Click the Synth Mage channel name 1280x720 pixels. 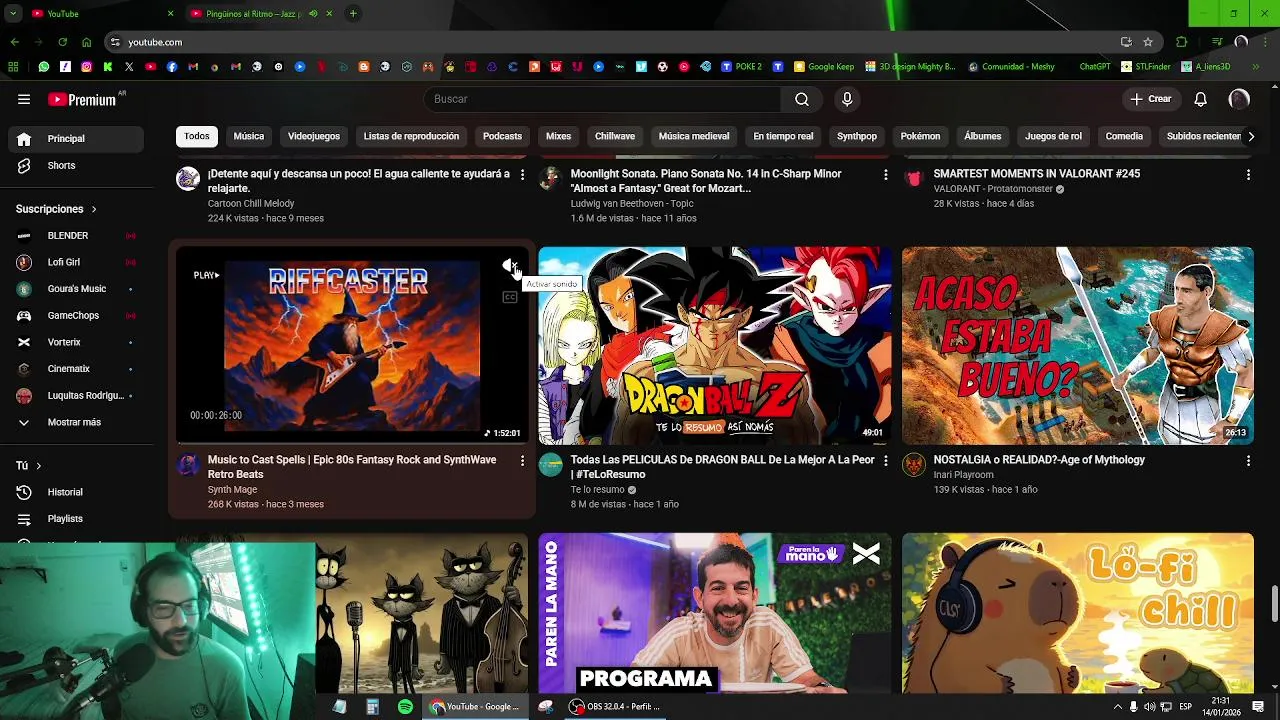[232, 489]
